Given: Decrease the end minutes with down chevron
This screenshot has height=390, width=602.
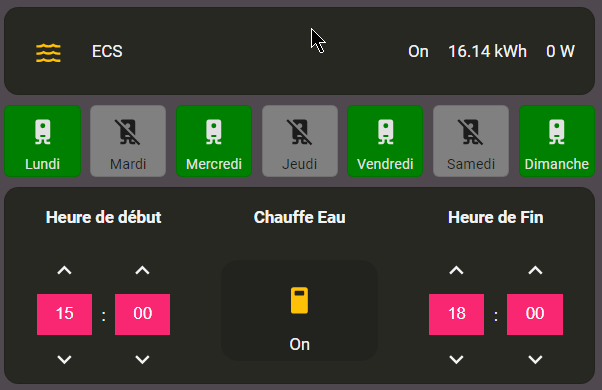Looking at the screenshot, I should [535, 359].
